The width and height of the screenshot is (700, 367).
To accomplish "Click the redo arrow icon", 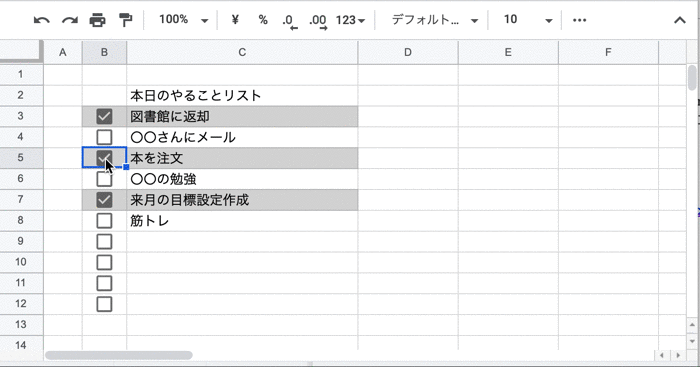I will [70, 20].
